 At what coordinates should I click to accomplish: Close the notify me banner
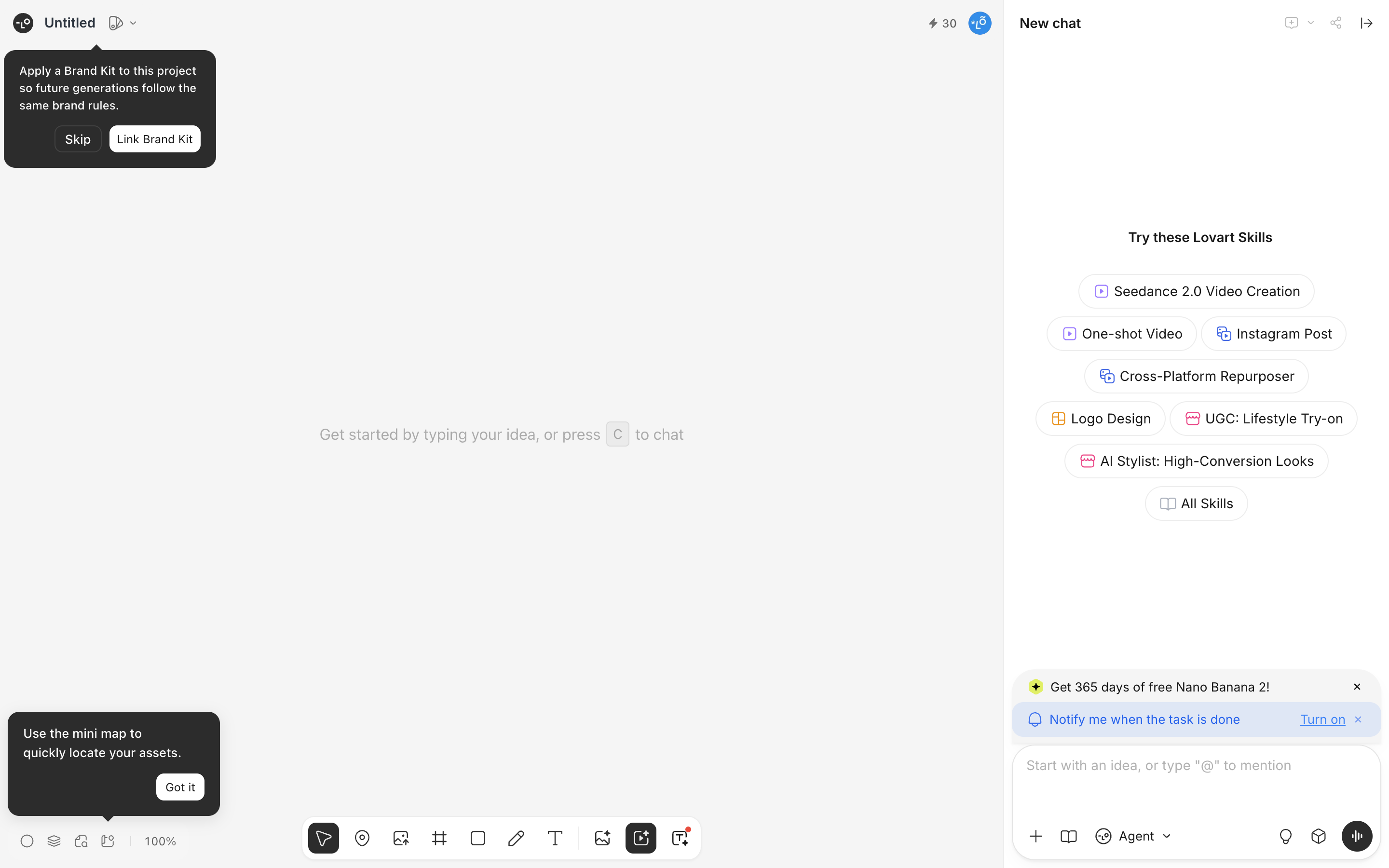click(1358, 719)
